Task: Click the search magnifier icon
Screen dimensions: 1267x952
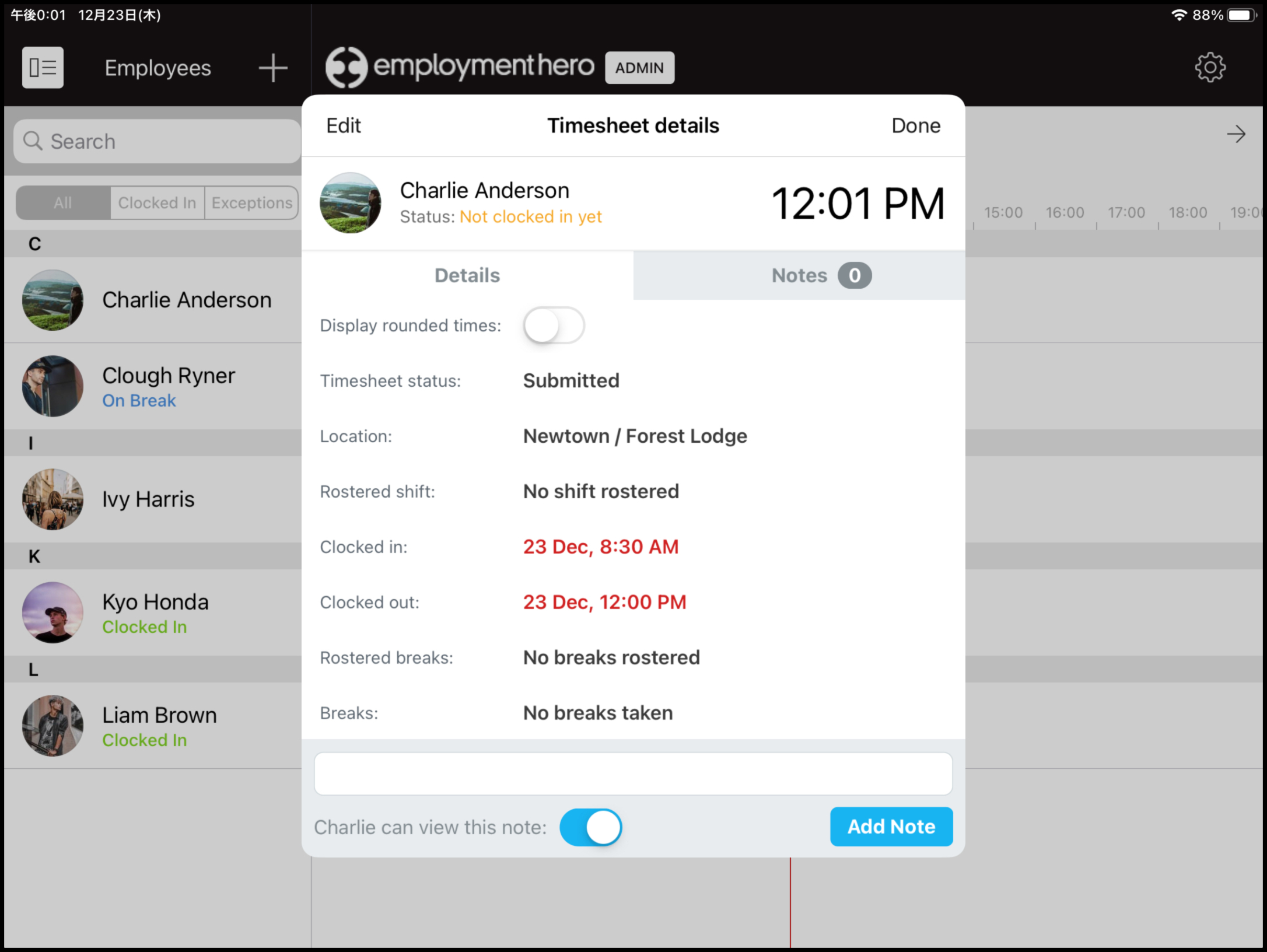Action: point(33,141)
